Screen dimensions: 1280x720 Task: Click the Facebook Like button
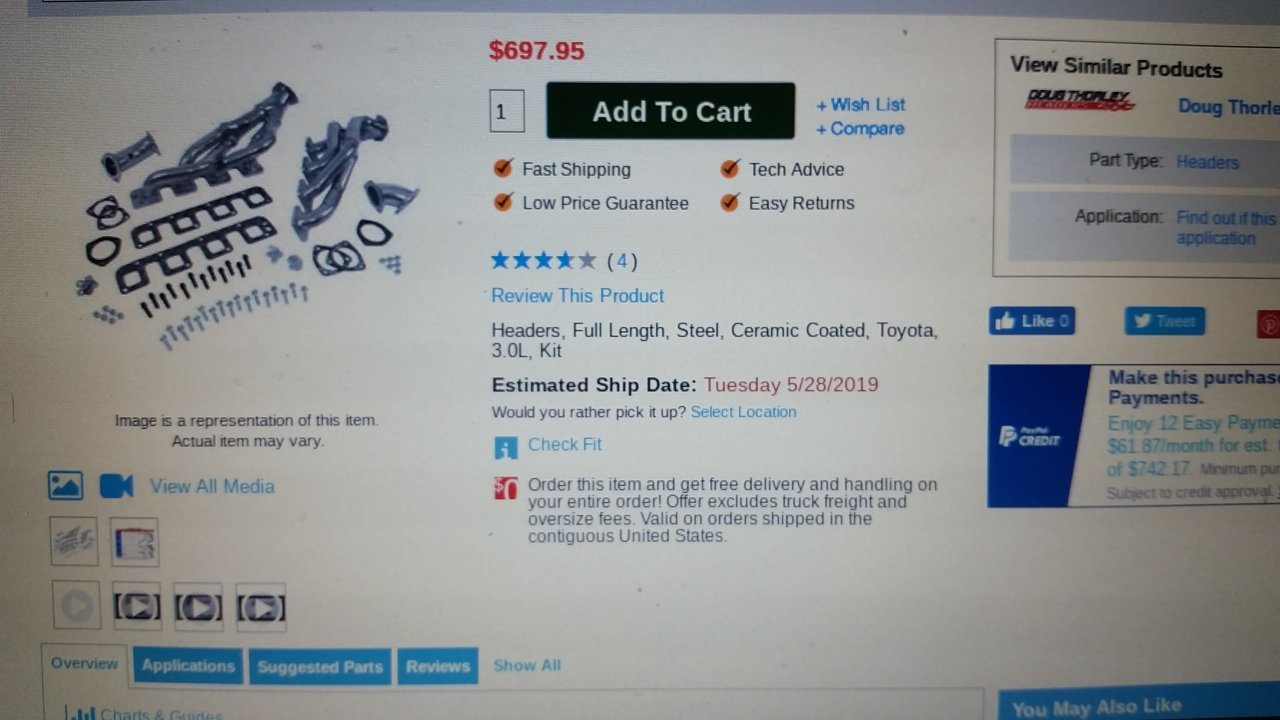(x=1032, y=321)
